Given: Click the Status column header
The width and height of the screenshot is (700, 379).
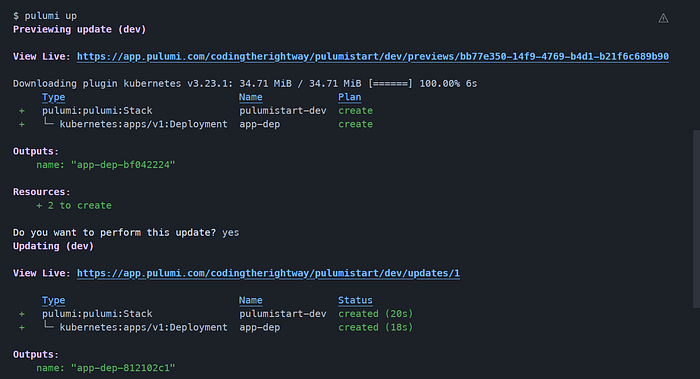Looking at the screenshot, I should pyautogui.click(x=355, y=300).
